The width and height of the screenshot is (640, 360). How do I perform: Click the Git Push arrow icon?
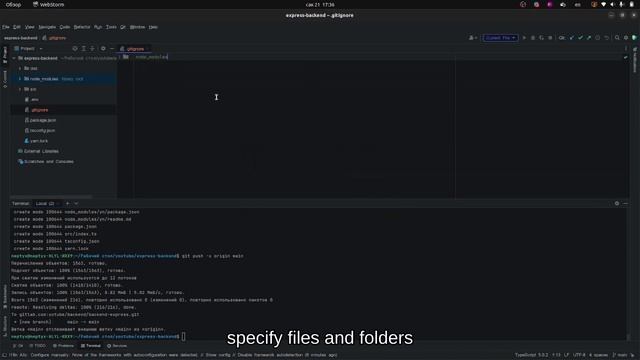(589, 38)
